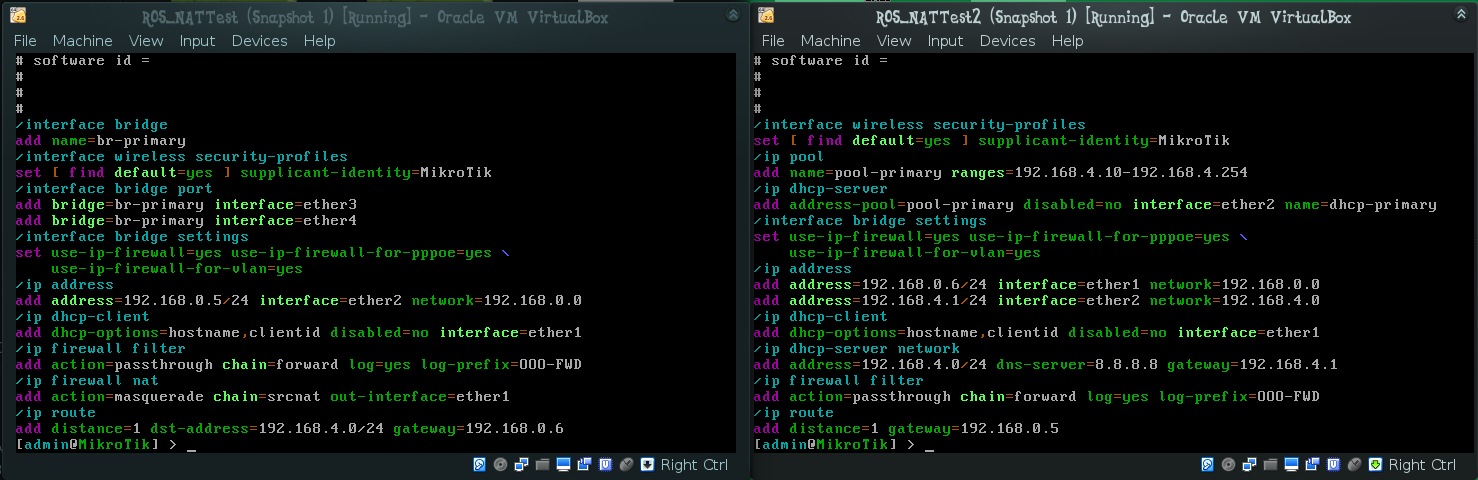
Task: Click VirtualBox title bar icon of ROS_NATTest window
Action: pos(18,15)
